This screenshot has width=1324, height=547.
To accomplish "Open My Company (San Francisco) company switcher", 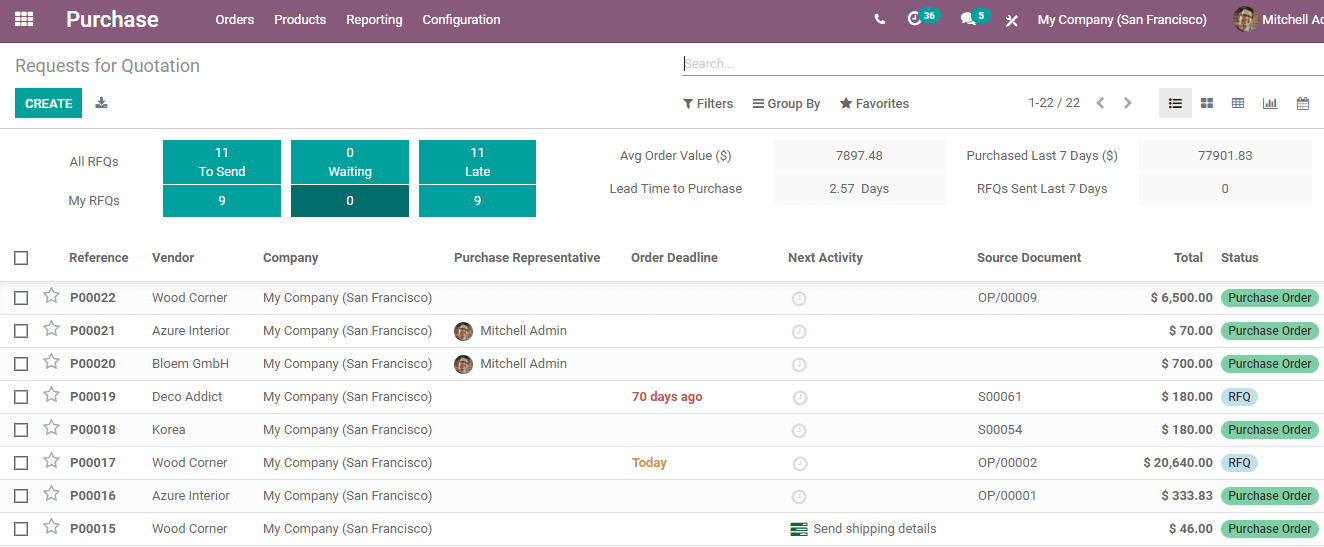I will click(x=1122, y=19).
